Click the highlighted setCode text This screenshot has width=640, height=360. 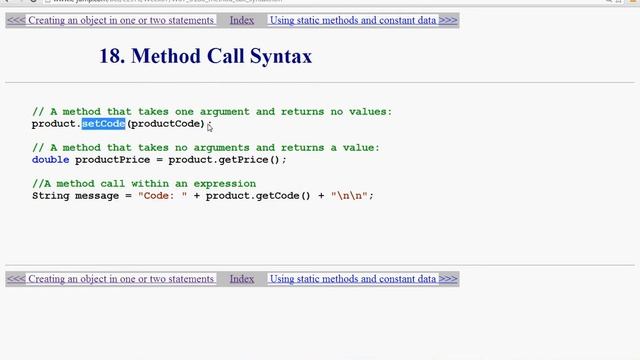coord(103,124)
